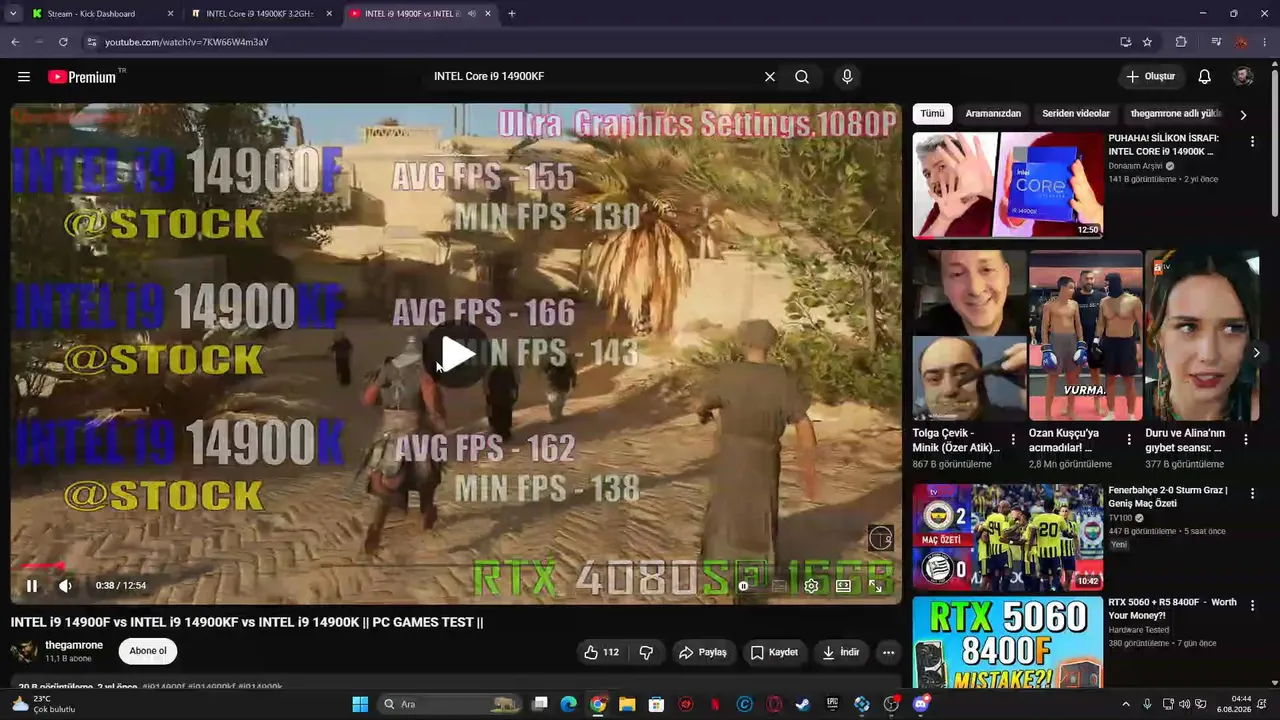The width and height of the screenshot is (1280, 720).
Task: Click the large play button overlay
Action: (x=457, y=354)
